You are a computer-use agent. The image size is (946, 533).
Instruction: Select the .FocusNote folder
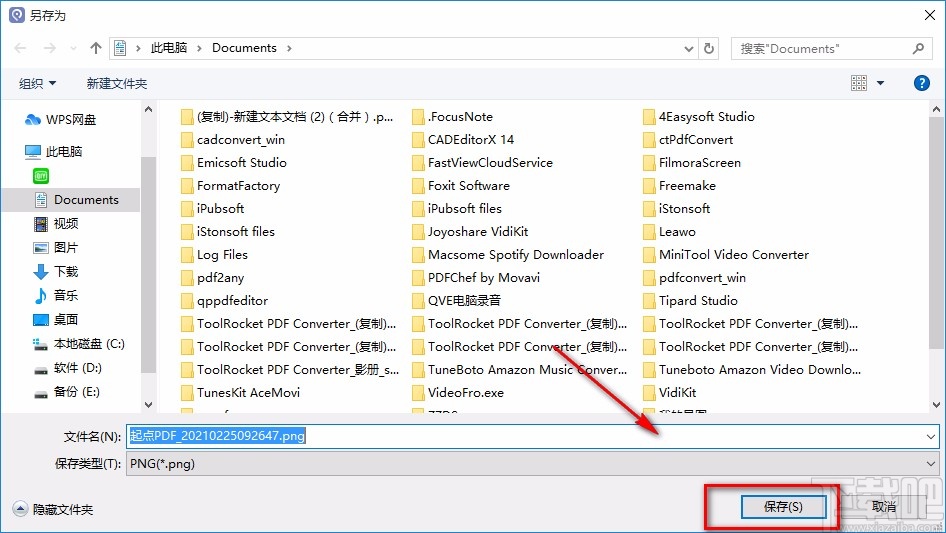coord(452,116)
